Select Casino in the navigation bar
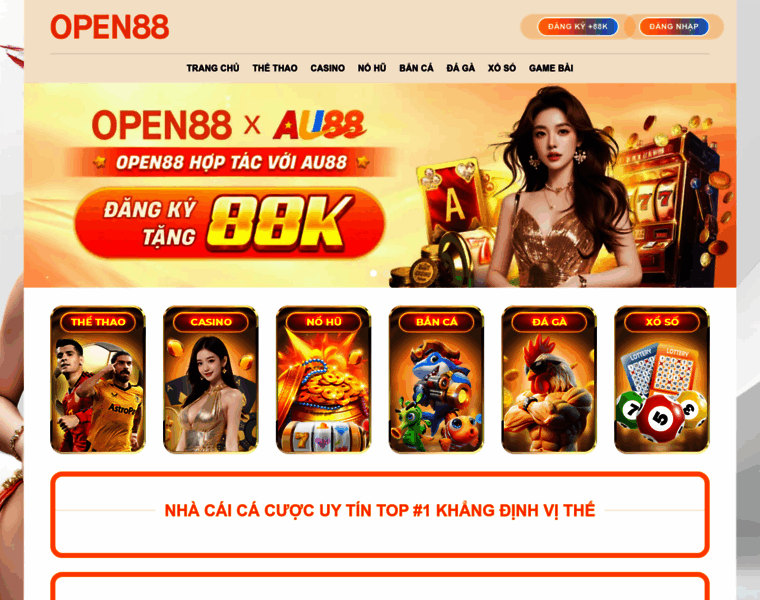 328,68
